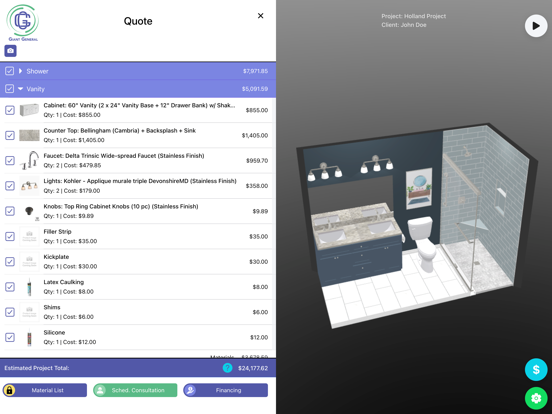The width and height of the screenshot is (552, 414).
Task: Click the $1,405.00 counter top price
Action: click(x=255, y=136)
